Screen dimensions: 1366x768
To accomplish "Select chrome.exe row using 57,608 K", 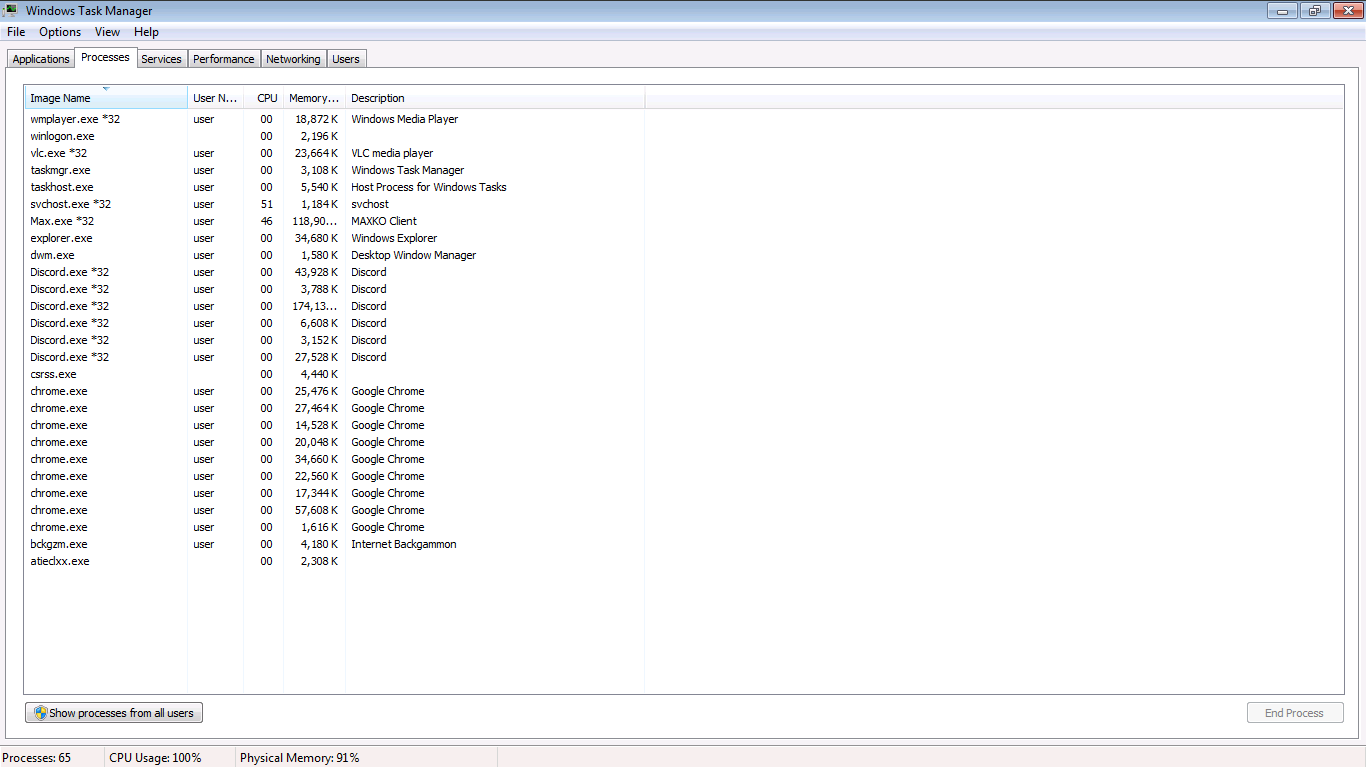I will [x=335, y=510].
